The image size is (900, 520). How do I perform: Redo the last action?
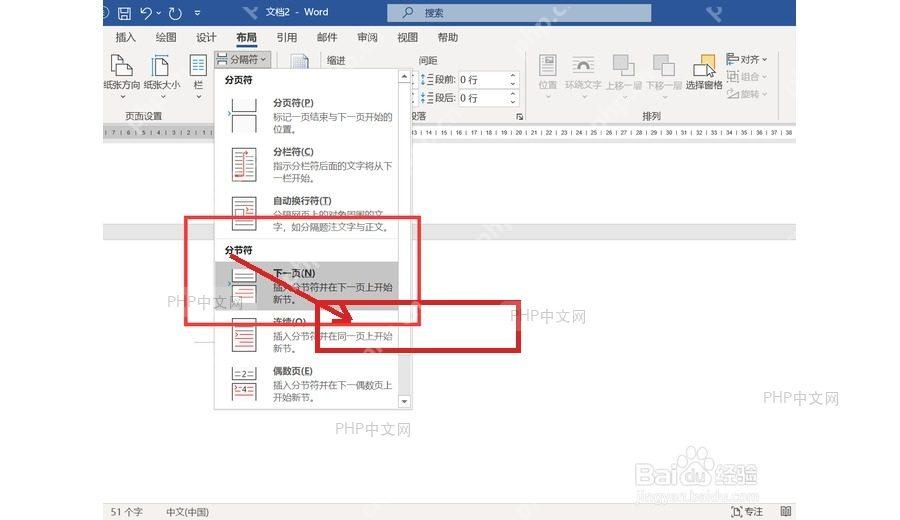click(175, 13)
